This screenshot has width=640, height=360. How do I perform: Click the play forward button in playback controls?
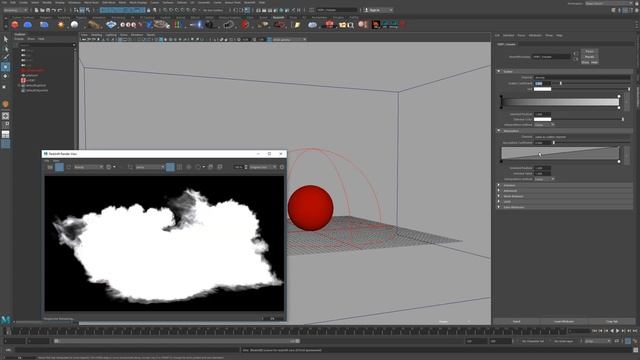(618, 331)
